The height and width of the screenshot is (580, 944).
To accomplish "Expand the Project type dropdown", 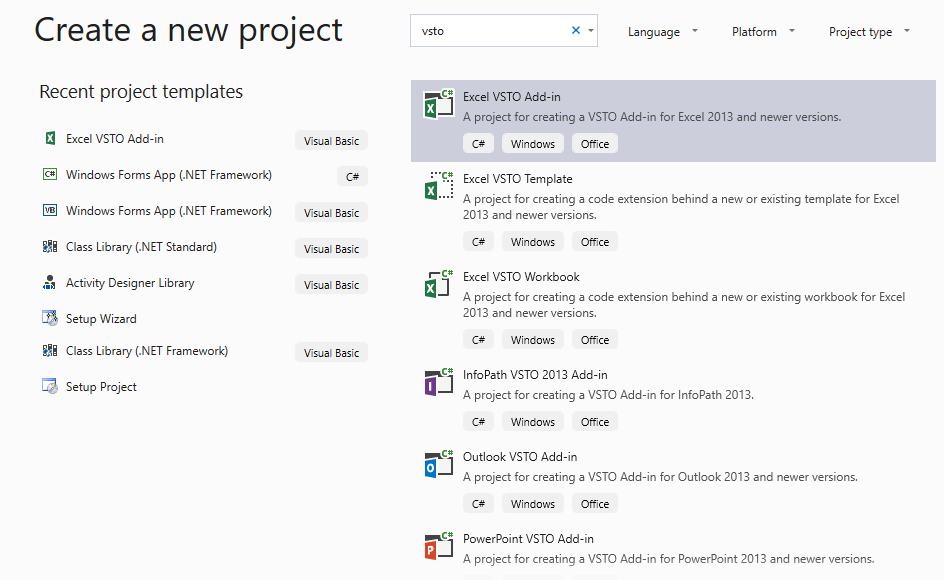I will click(869, 32).
